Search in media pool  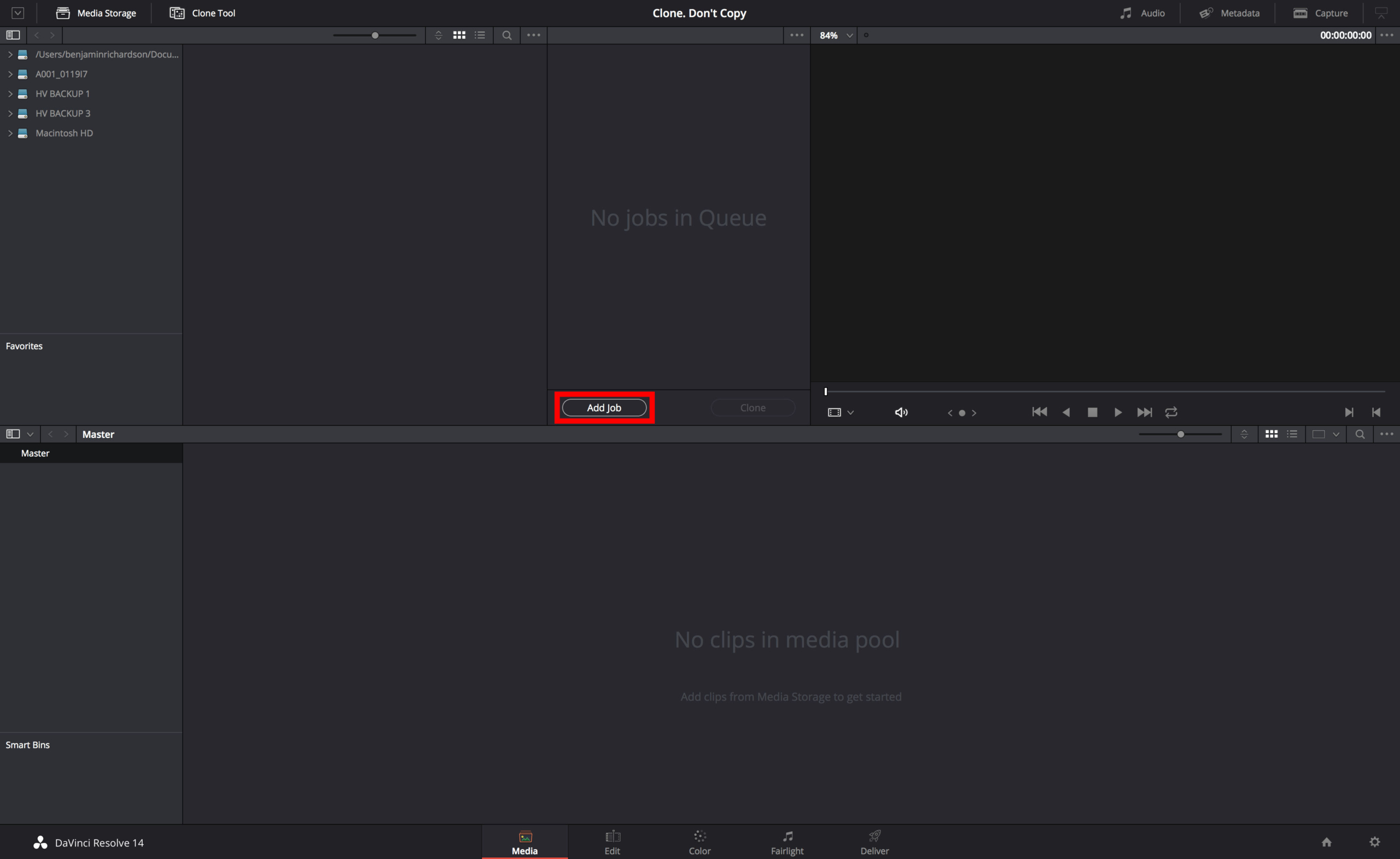pos(1360,434)
